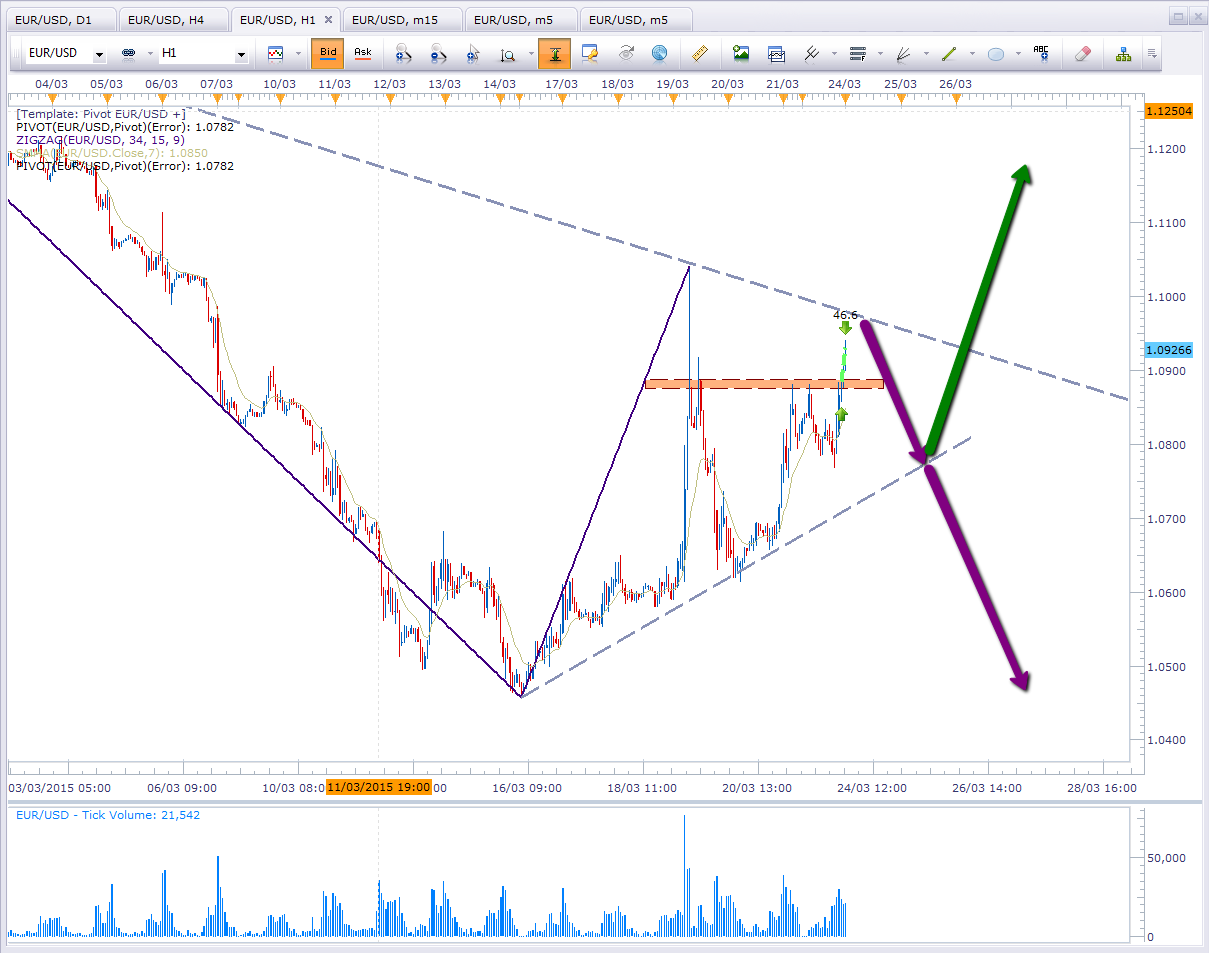Click the green hierarchy tree icon
1209x953 pixels.
point(1123,54)
